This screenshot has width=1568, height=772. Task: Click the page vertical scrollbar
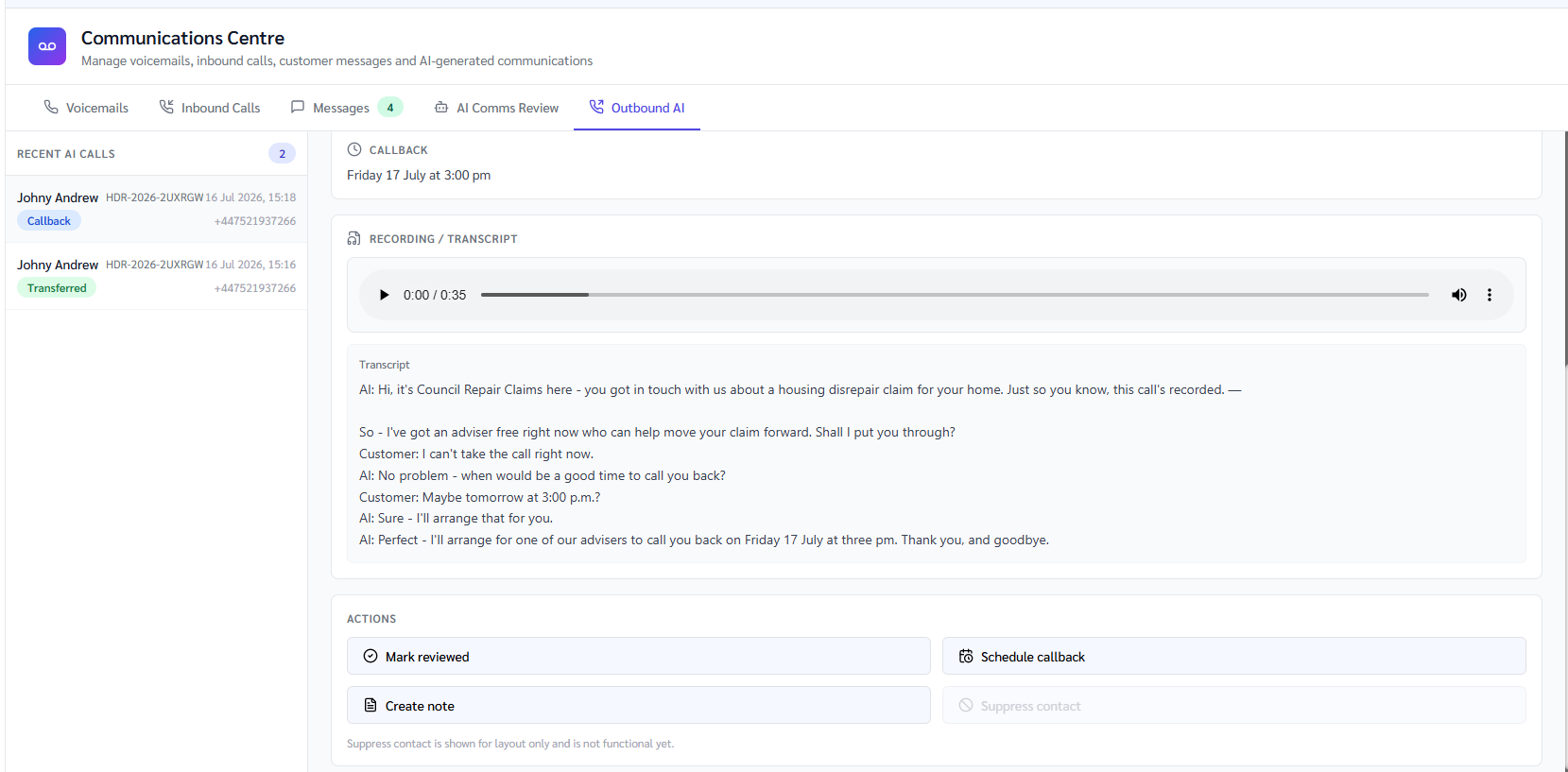[x=1565, y=249]
